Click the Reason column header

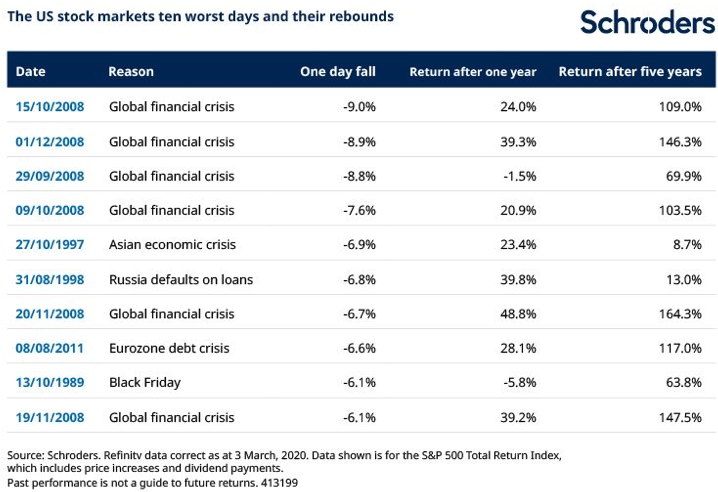pyautogui.click(x=131, y=71)
